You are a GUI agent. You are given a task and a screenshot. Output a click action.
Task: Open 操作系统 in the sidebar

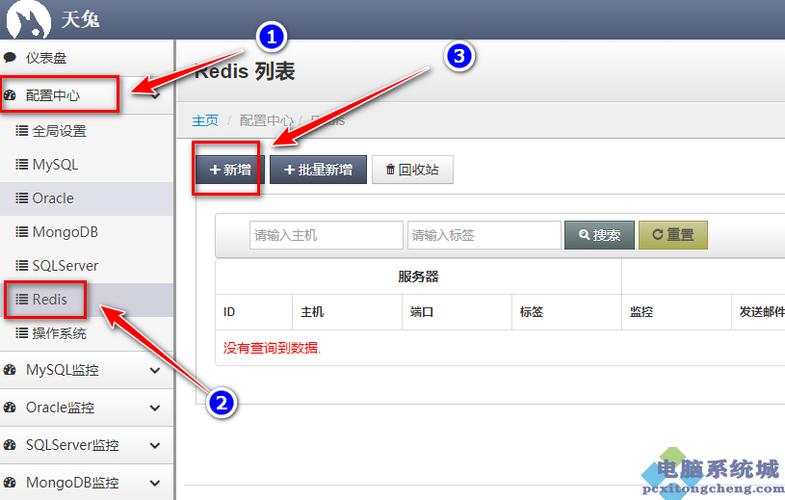tap(87, 333)
